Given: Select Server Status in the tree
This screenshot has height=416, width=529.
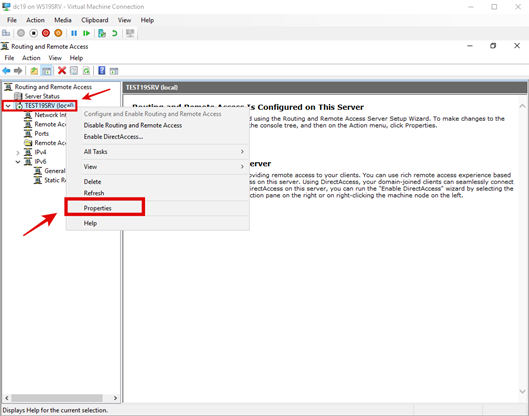Looking at the screenshot, I should (42, 96).
